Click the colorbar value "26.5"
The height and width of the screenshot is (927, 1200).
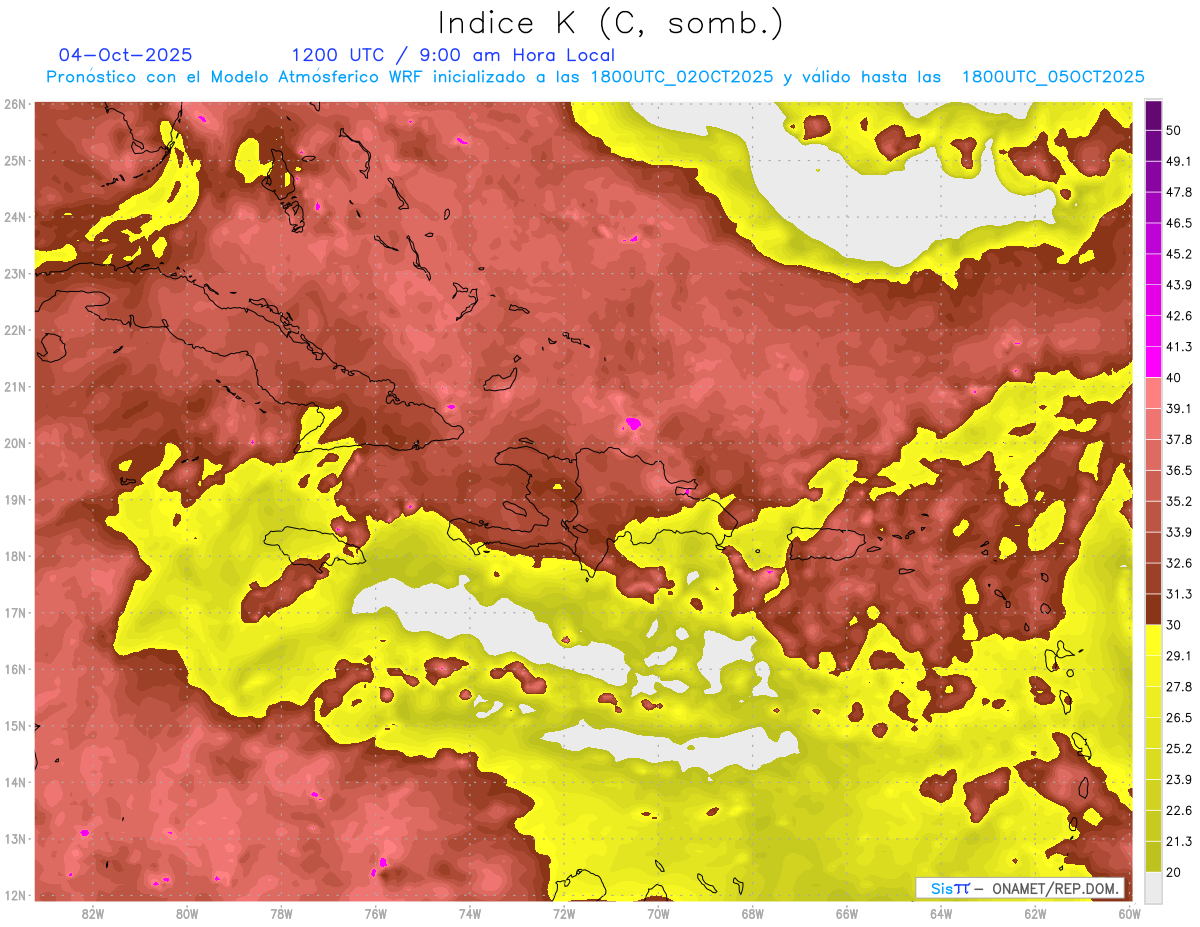coord(1179,717)
